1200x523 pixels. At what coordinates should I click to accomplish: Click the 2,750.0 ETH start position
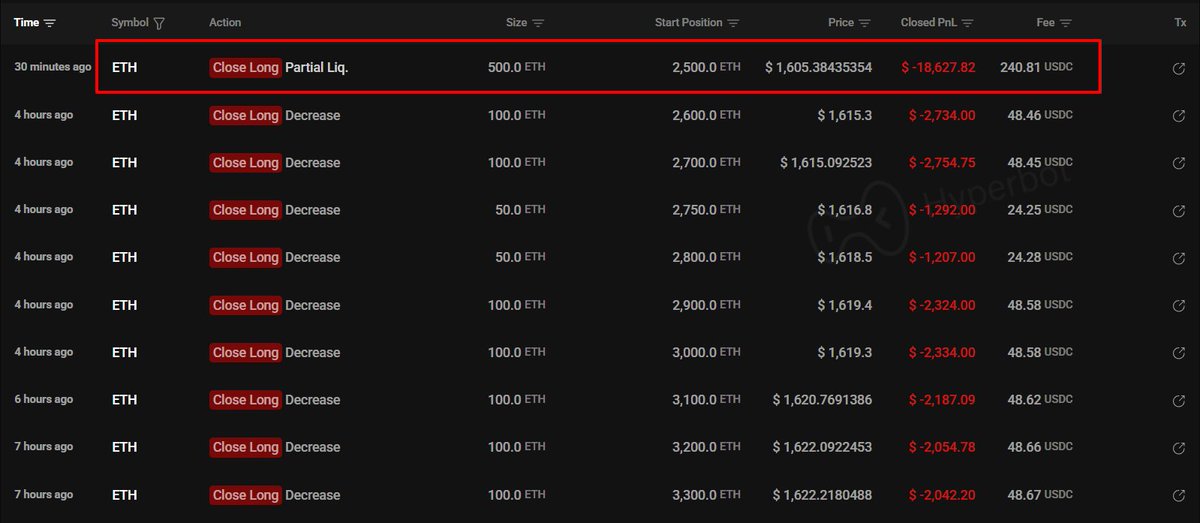pos(706,210)
